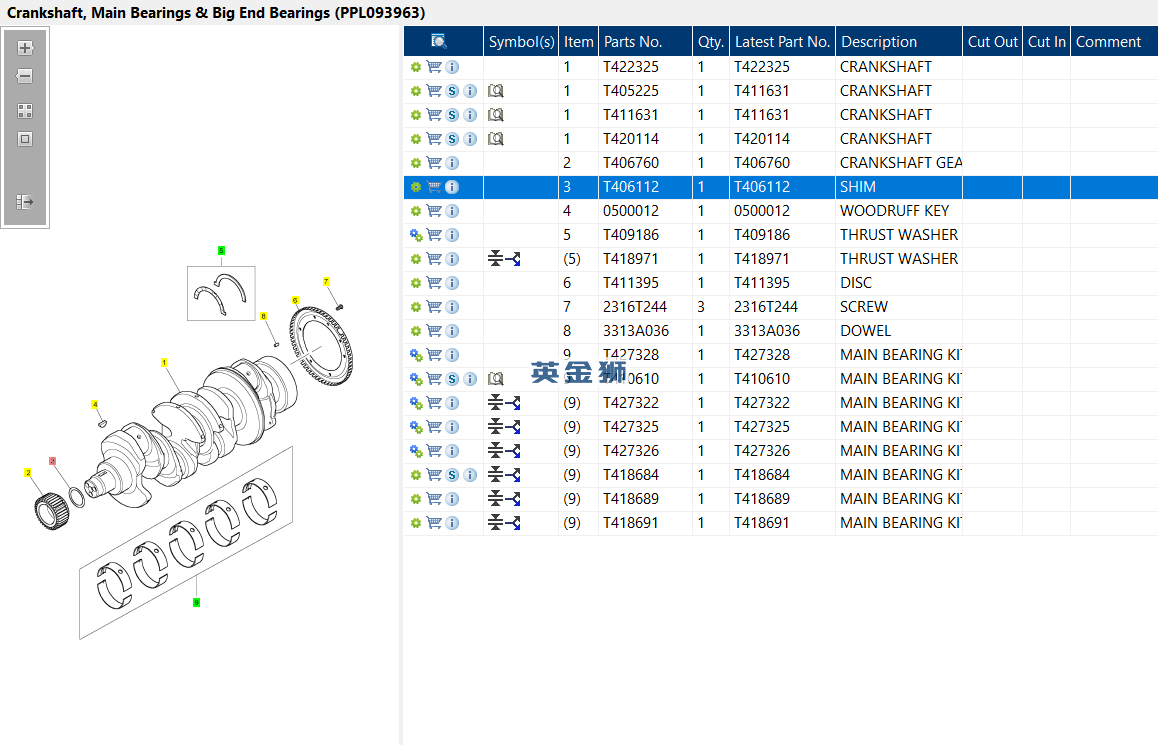Viewport: 1158px width, 745px height.
Task: Show info for T427326 bearing kit
Action: pos(452,451)
